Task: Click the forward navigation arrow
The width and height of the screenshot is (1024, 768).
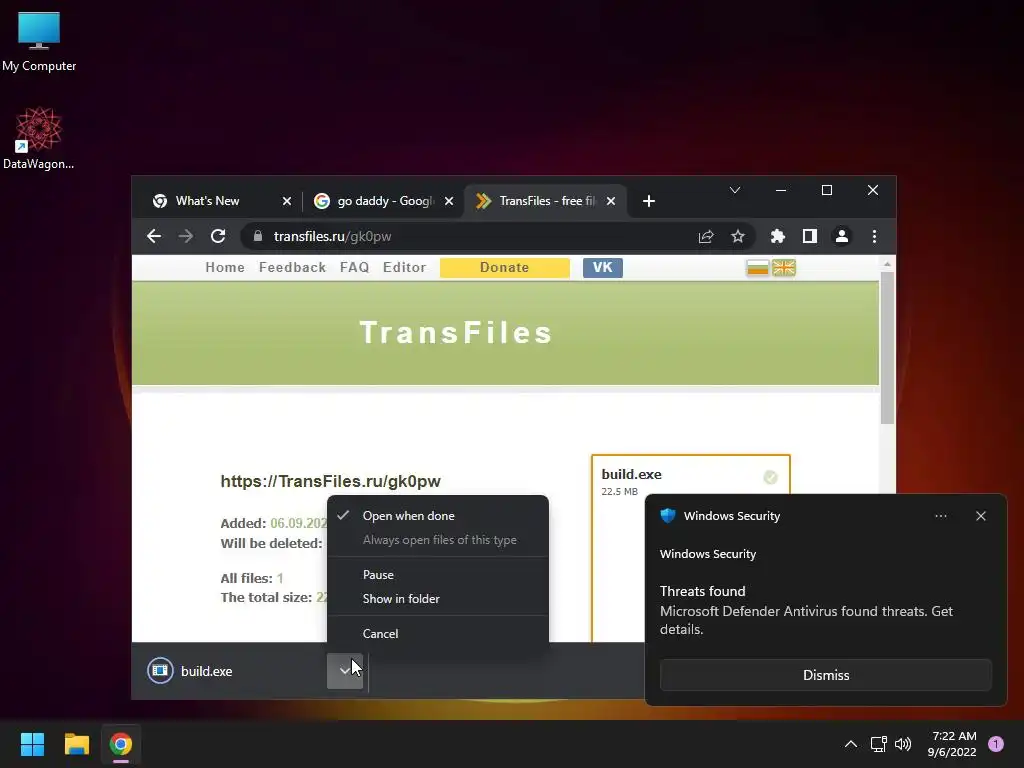Action: click(185, 236)
